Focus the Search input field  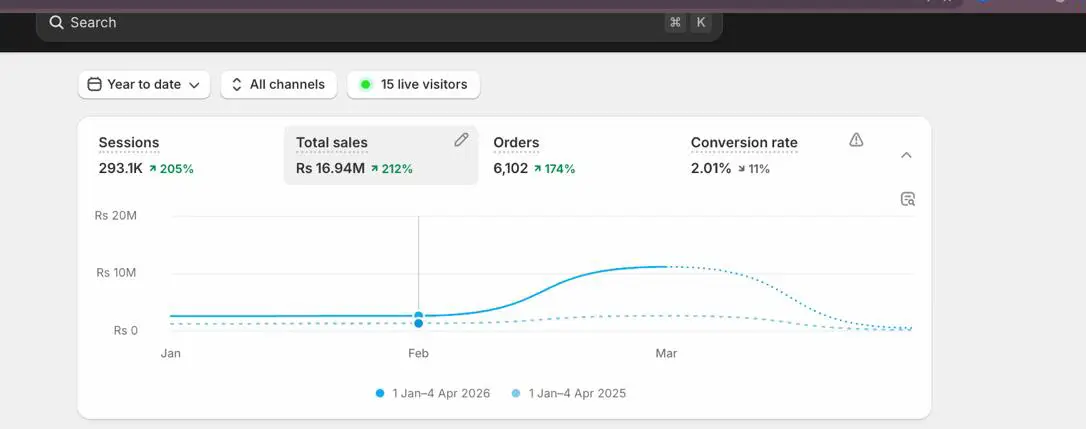(379, 22)
